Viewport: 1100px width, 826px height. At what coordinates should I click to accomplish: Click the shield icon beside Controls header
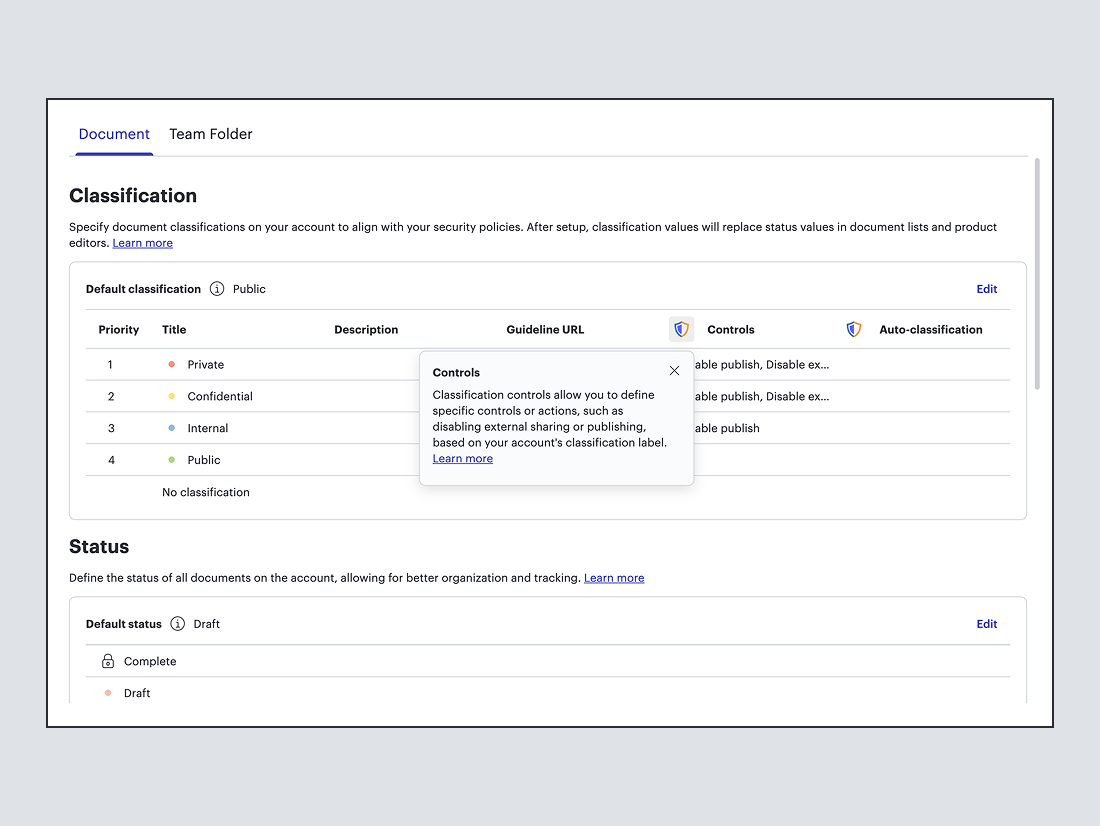click(x=681, y=329)
